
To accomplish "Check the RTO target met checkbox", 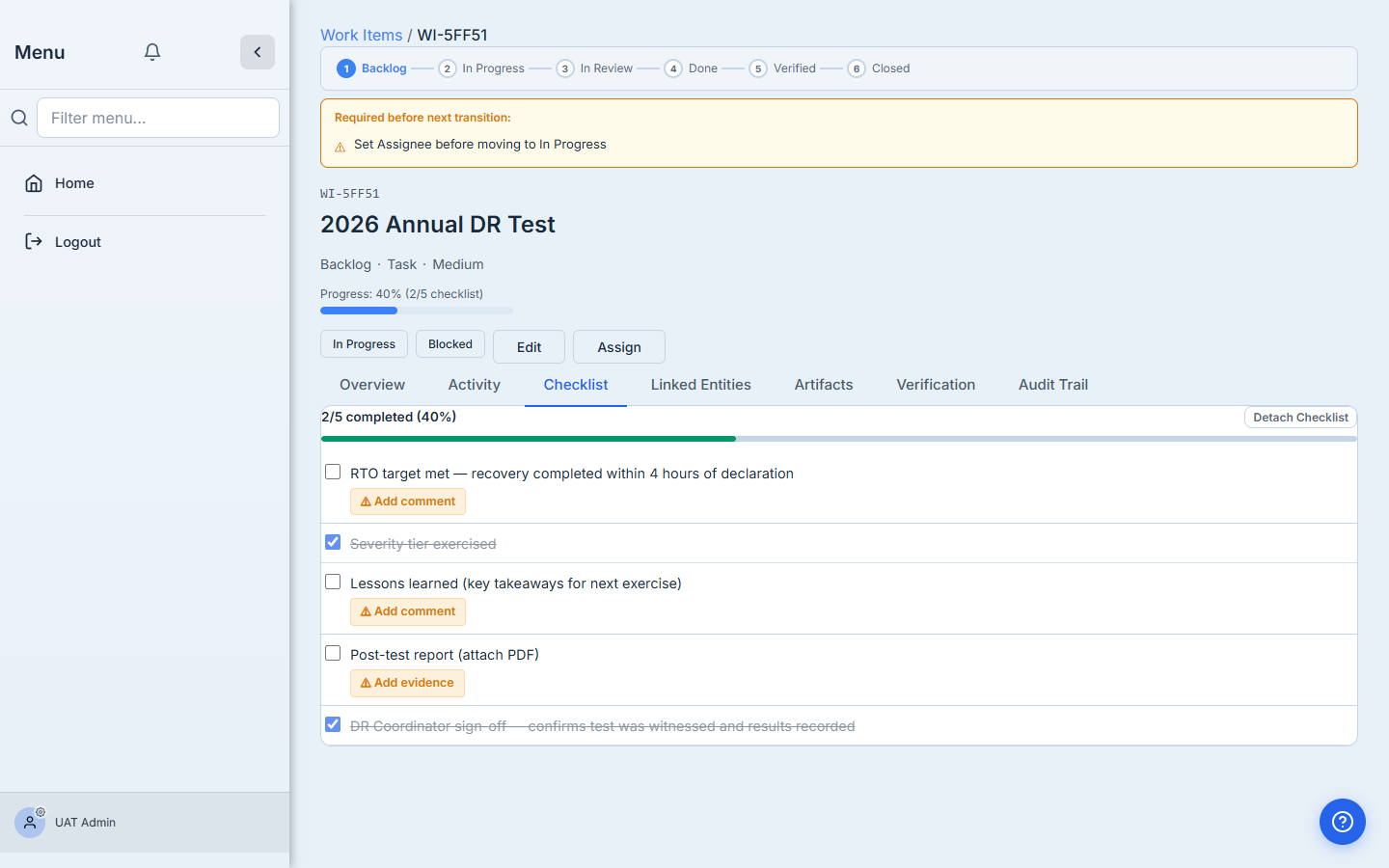I will point(333,472).
